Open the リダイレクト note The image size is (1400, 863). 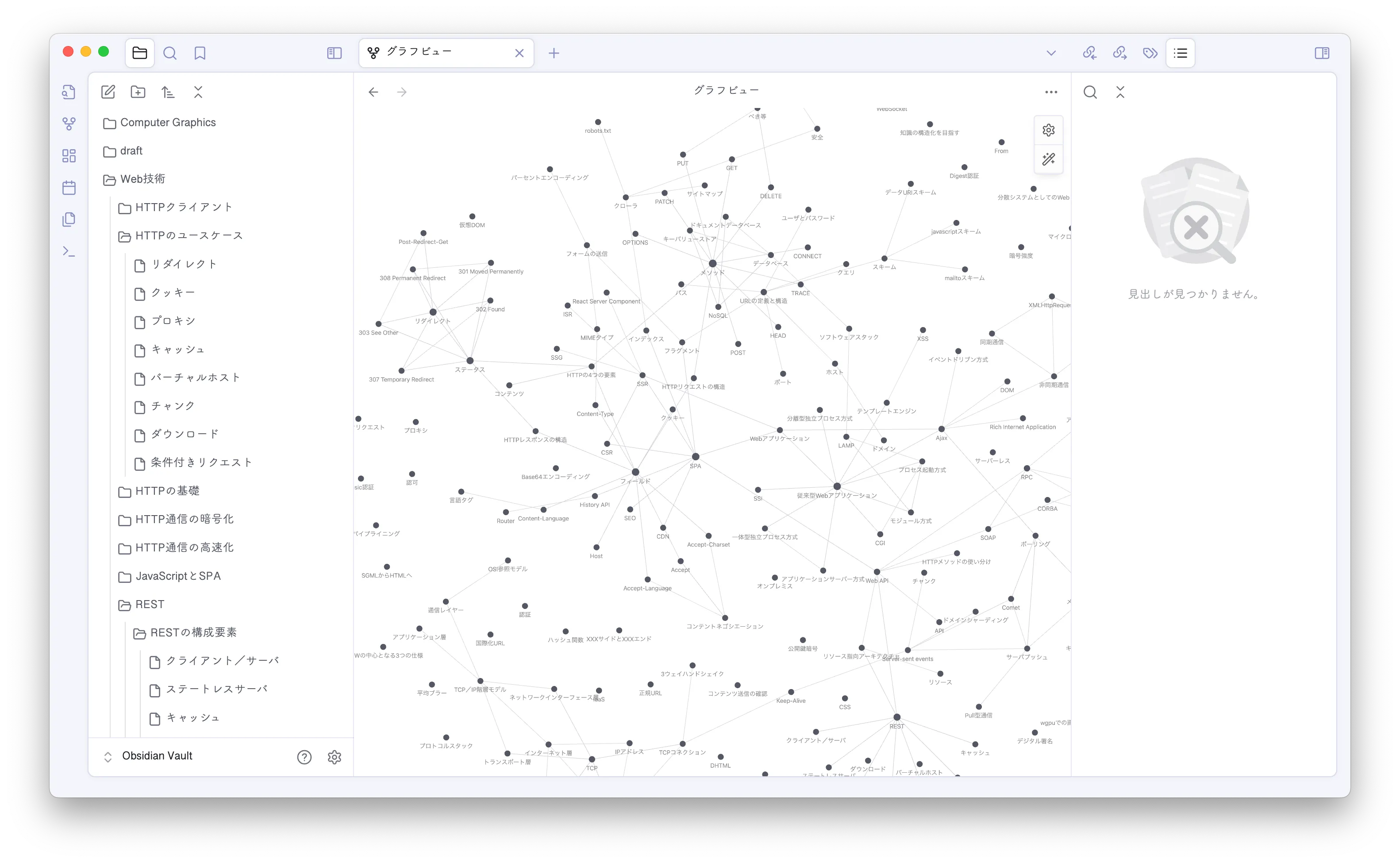[184, 264]
